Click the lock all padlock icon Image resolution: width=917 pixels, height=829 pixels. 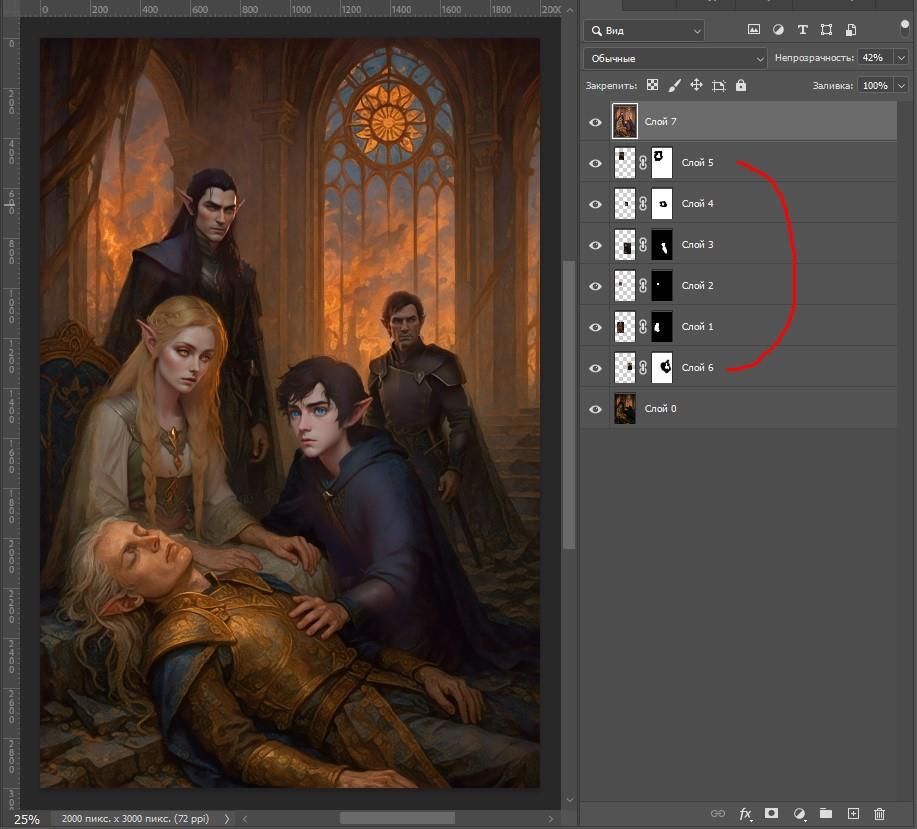[741, 86]
